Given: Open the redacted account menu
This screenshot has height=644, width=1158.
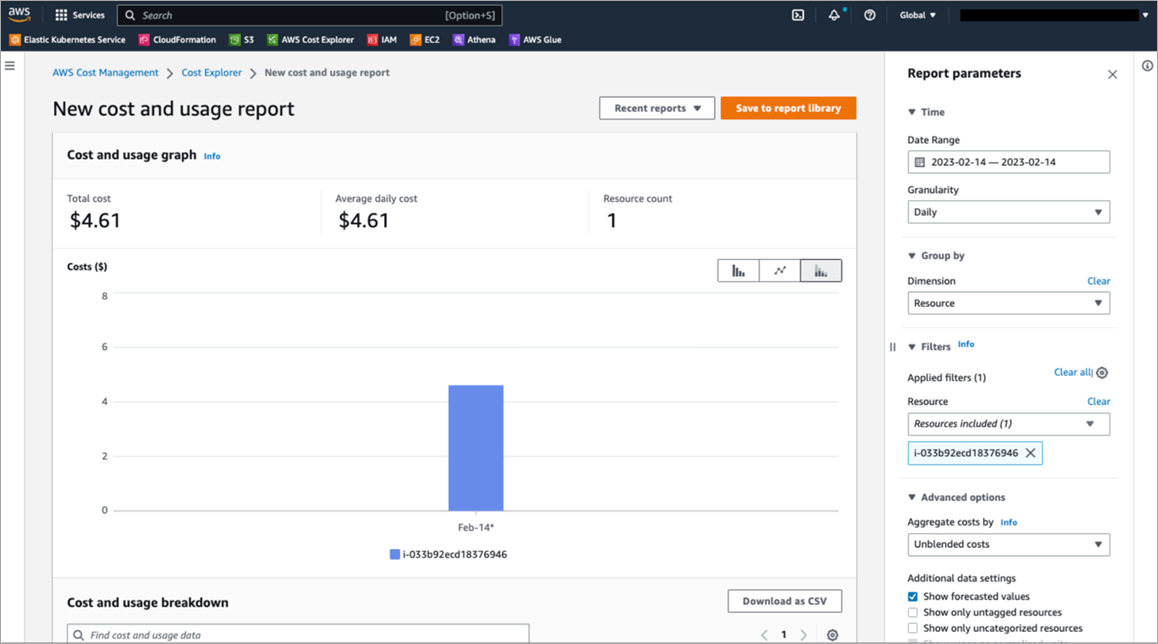Looking at the screenshot, I should click(1054, 15).
